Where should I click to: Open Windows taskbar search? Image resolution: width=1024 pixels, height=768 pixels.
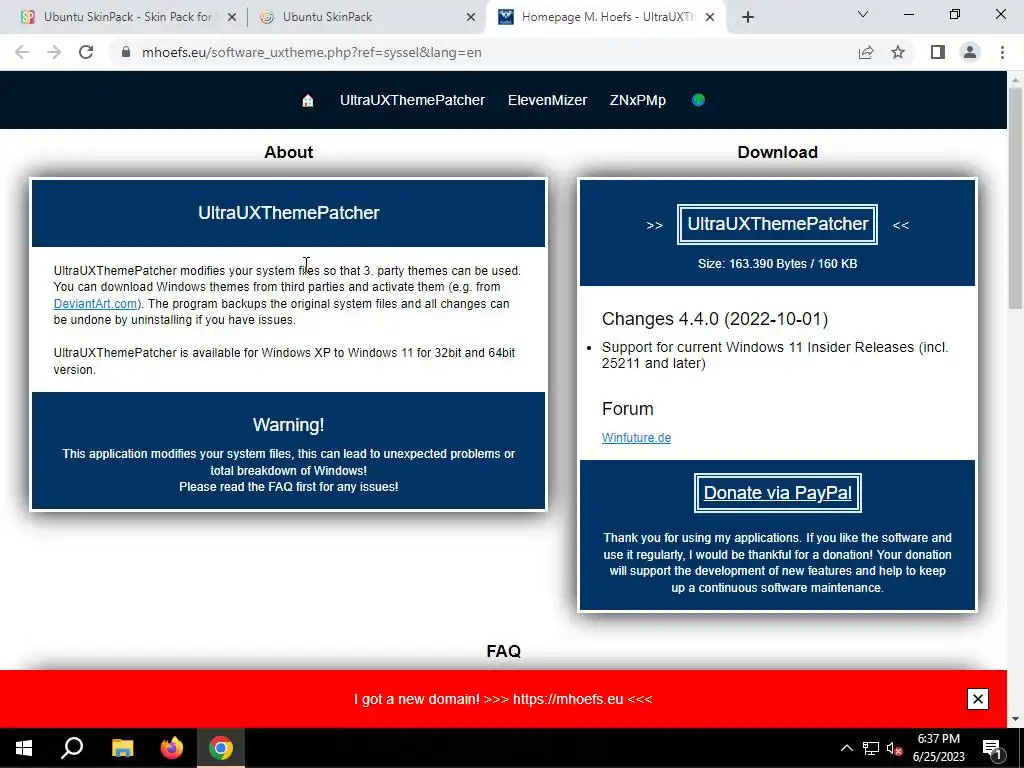coord(72,748)
